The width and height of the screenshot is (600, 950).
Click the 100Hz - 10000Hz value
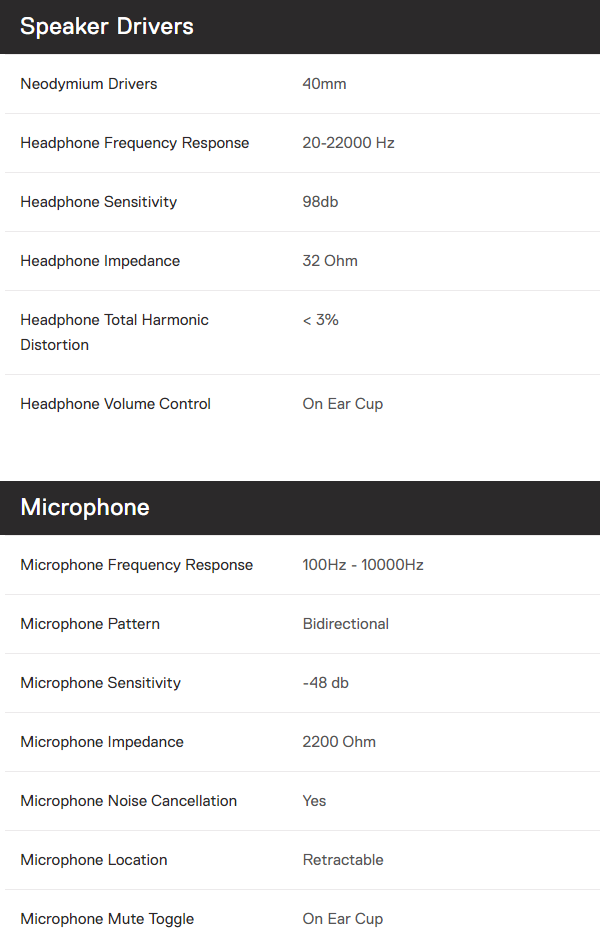pos(363,565)
